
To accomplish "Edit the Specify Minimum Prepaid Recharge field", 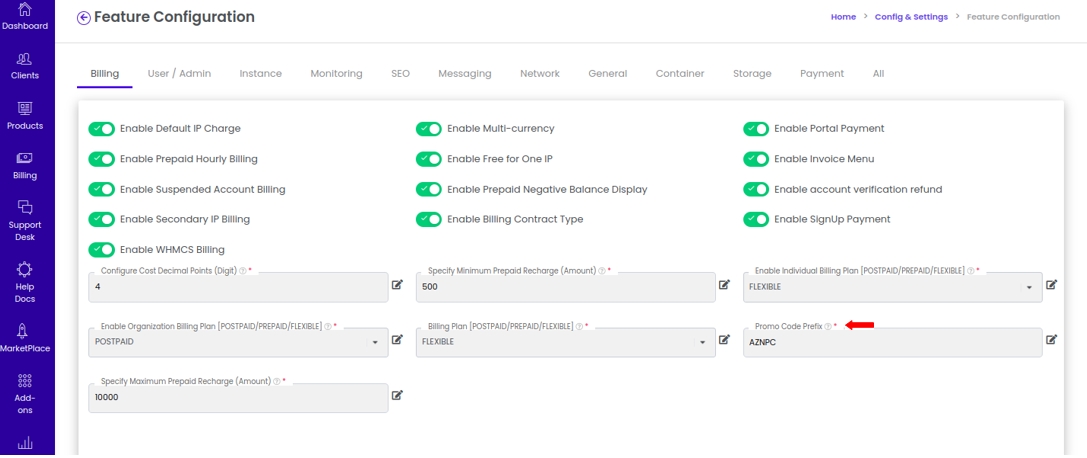I will (724, 284).
